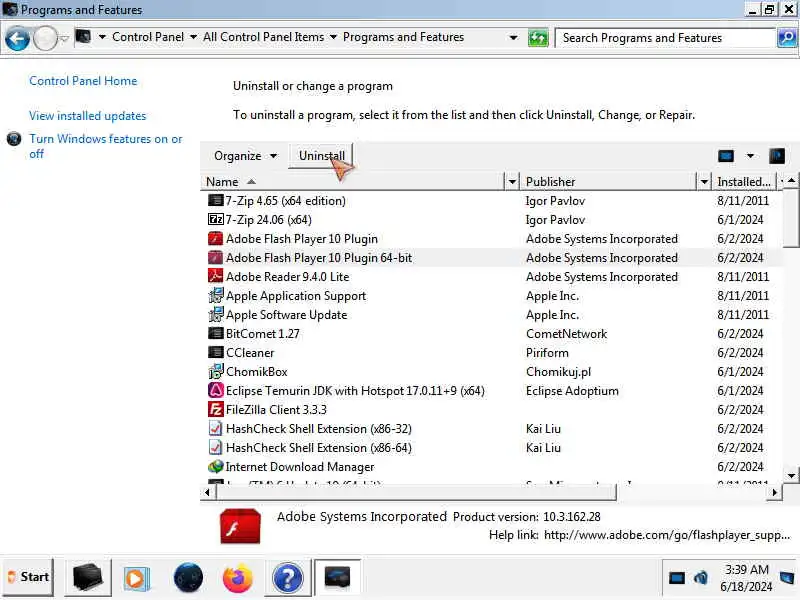Select 7-Zip 24.06 (x64) icon
The height and width of the screenshot is (600, 800).
pos(216,219)
